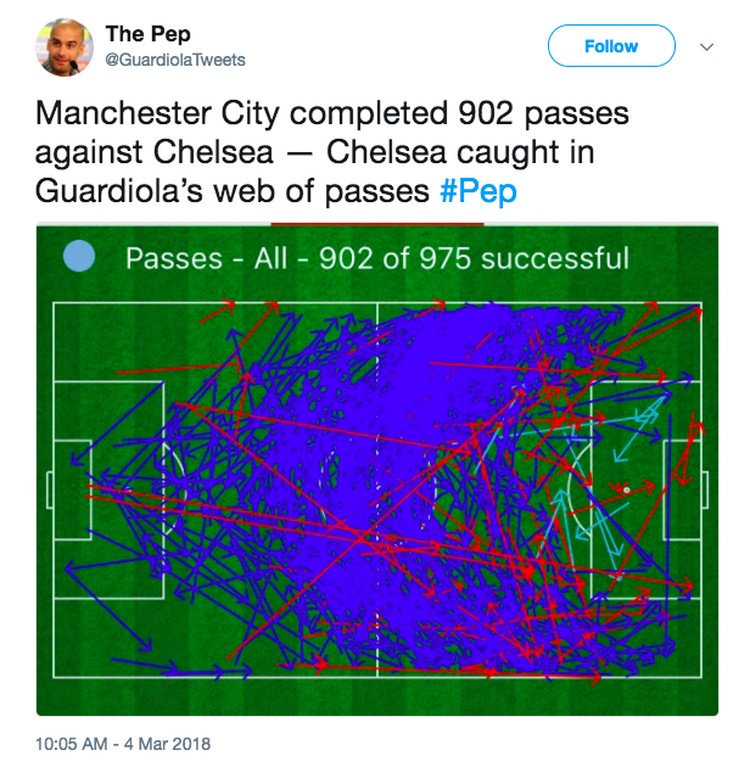Click the left penalty area of the pitch
The width and height of the screenshot is (750, 767).
(108, 490)
